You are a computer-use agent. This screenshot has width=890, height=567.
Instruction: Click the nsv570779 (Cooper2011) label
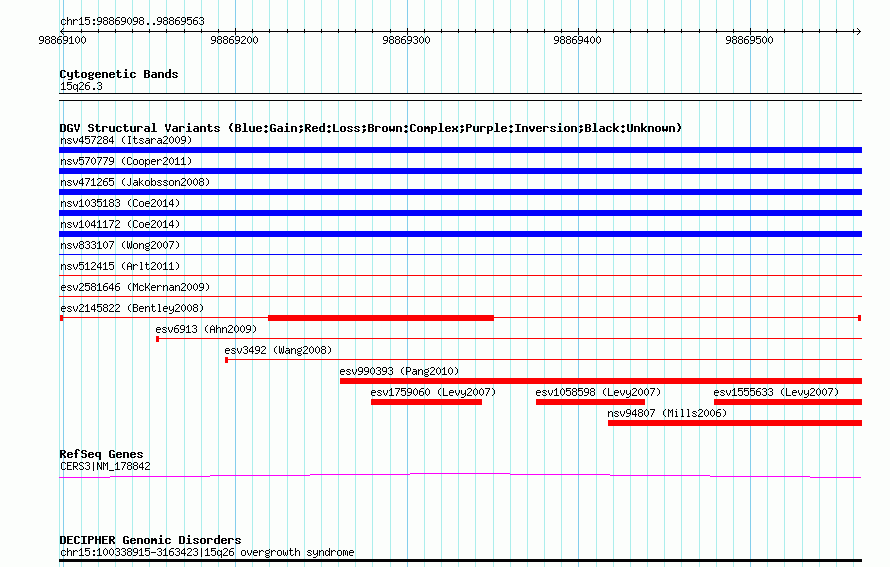pos(126,161)
